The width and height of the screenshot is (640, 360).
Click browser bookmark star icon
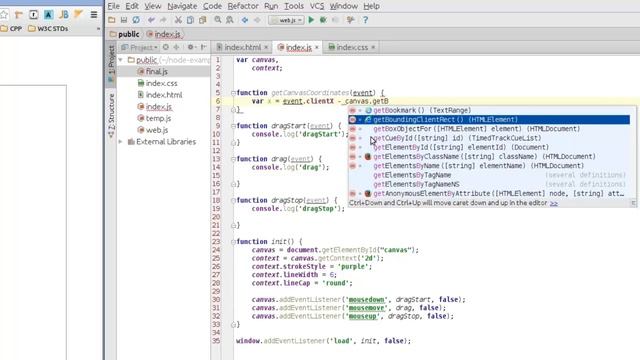(4, 15)
